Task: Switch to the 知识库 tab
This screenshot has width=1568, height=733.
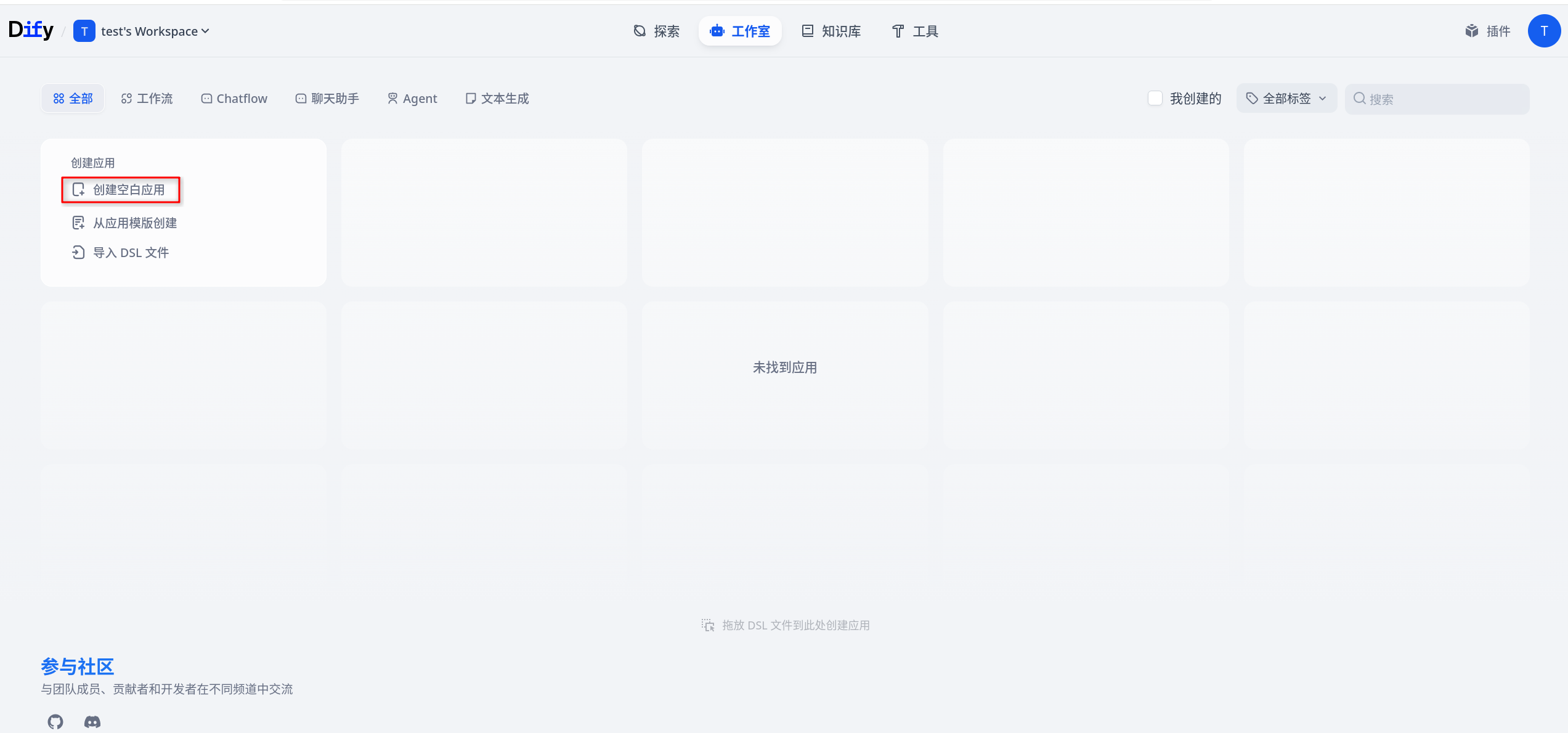Action: tap(831, 31)
